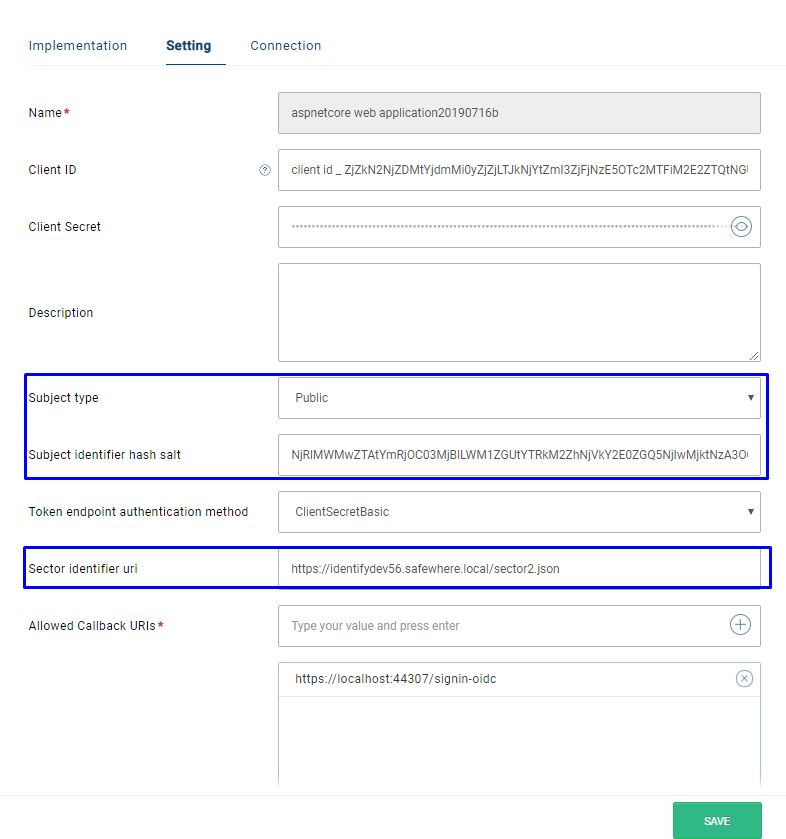Click inside the Description text area
Image resolution: width=786 pixels, height=839 pixels.
tap(519, 312)
